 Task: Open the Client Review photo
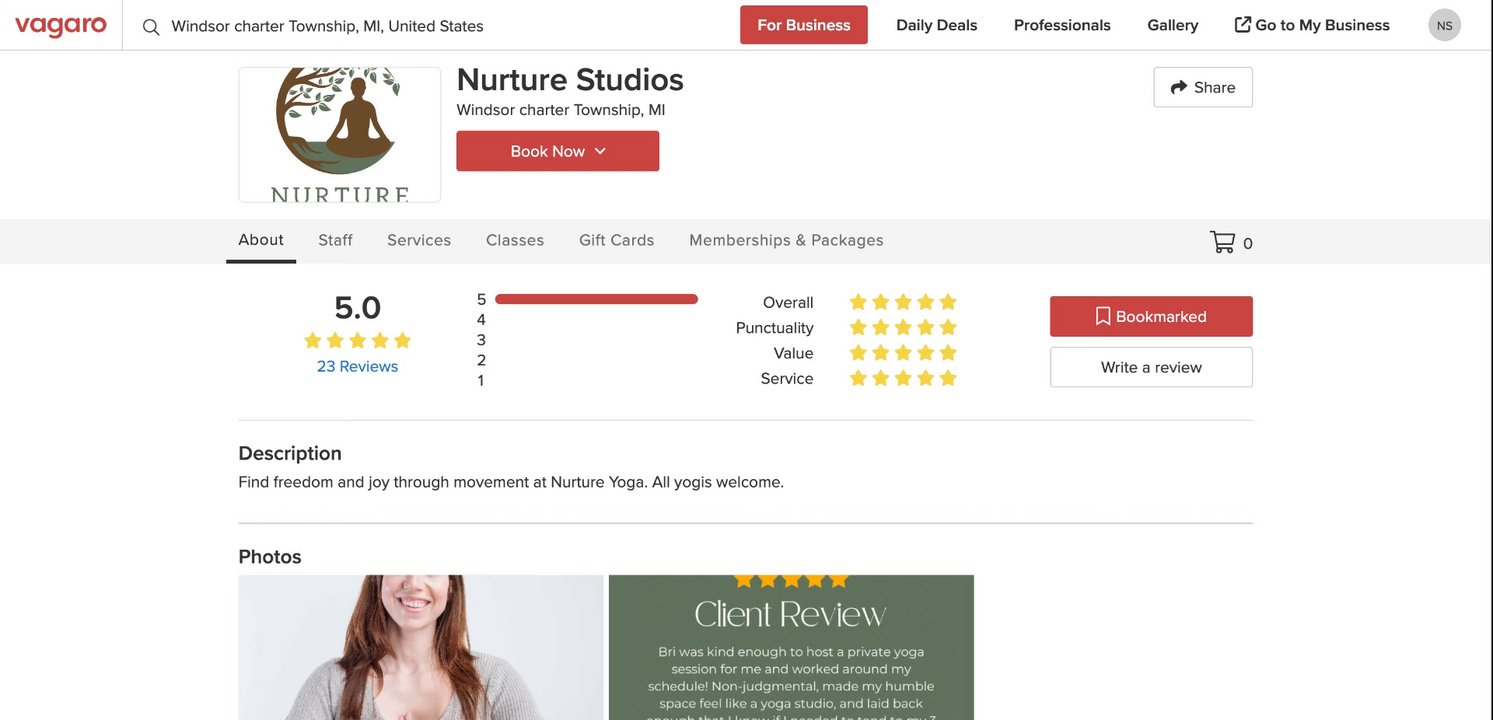pos(791,647)
